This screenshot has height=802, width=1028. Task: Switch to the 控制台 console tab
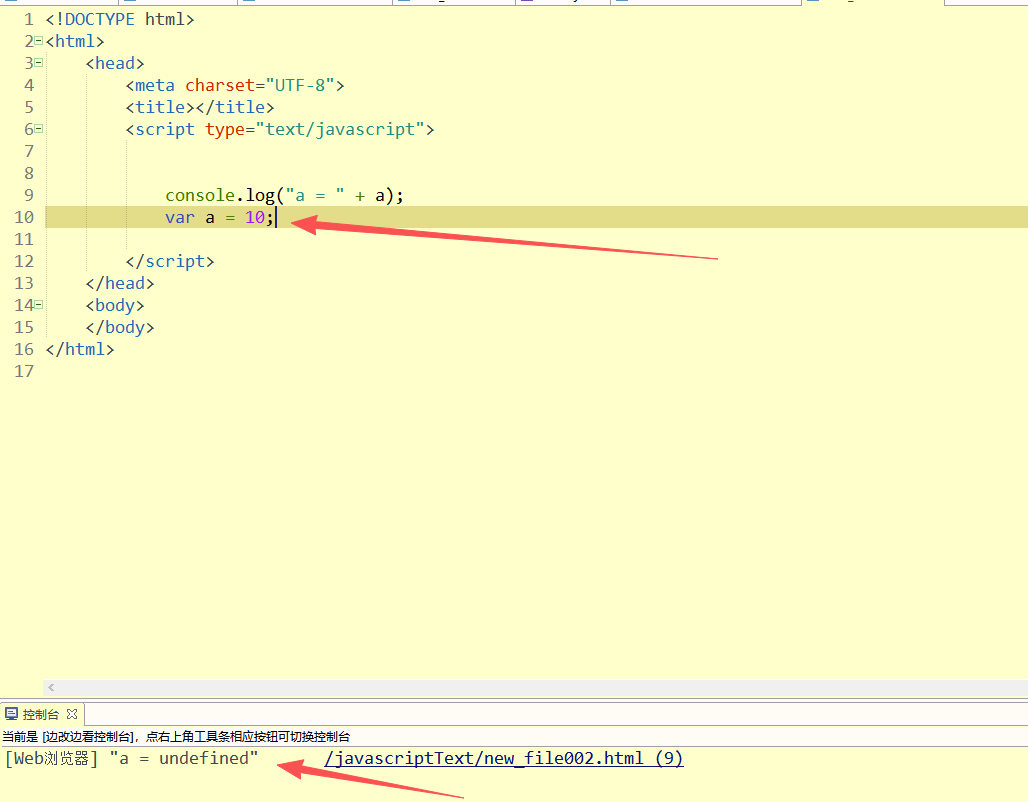[x=40, y=714]
